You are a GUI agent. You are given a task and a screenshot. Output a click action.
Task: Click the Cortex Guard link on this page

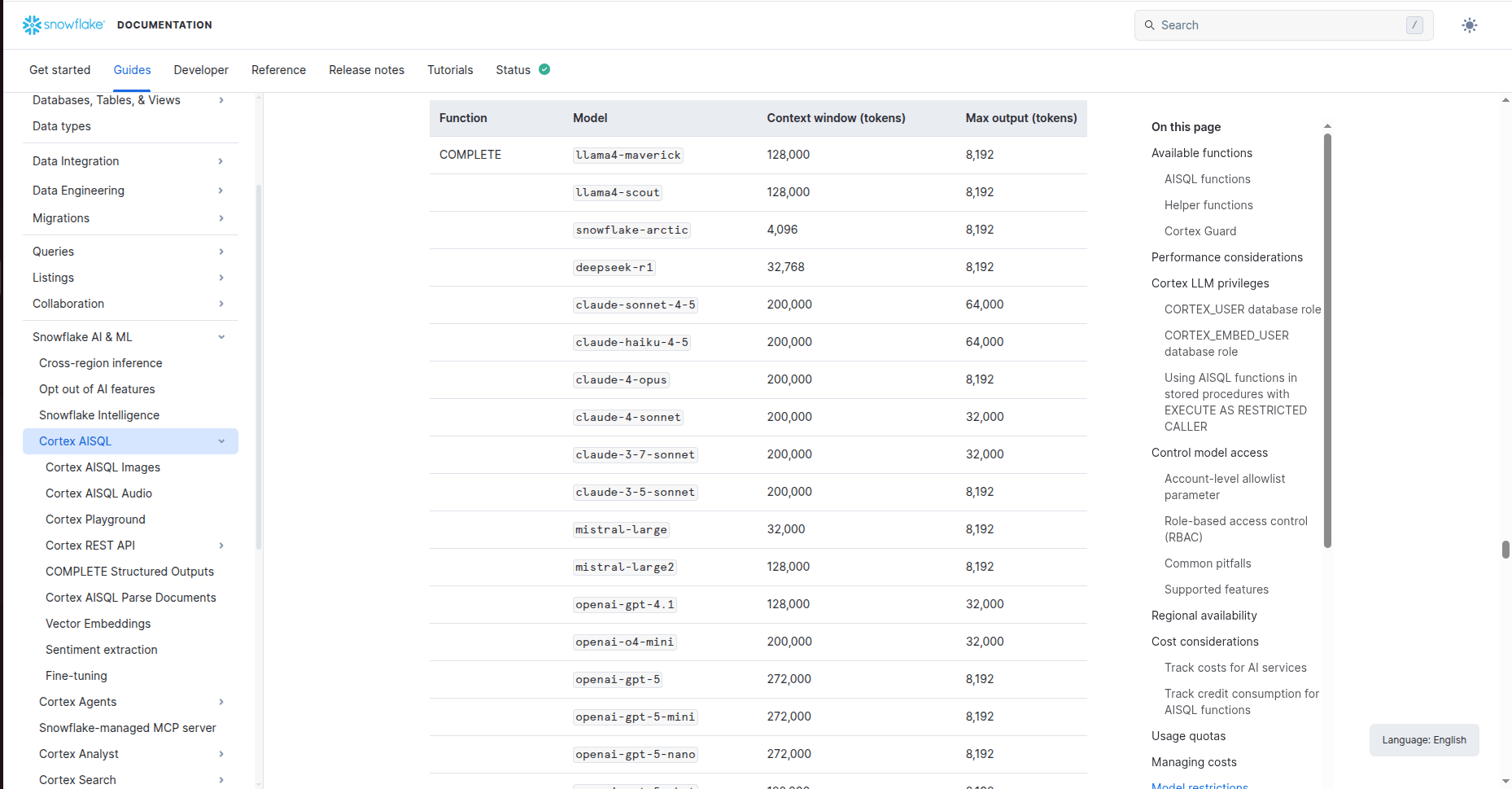click(x=1200, y=230)
